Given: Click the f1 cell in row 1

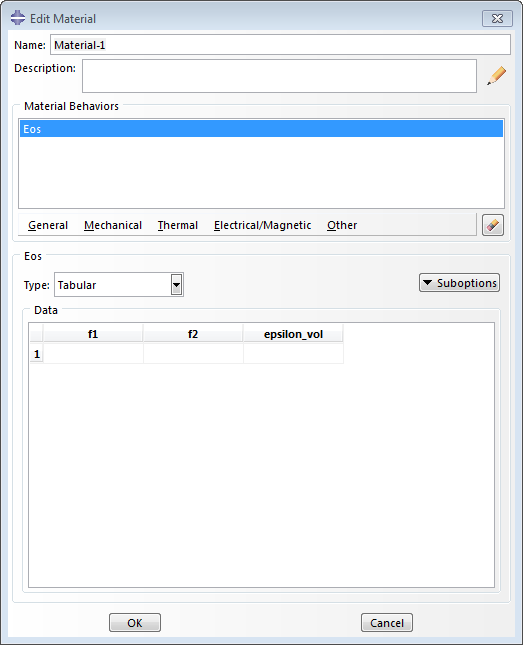Looking at the screenshot, I should coord(93,354).
